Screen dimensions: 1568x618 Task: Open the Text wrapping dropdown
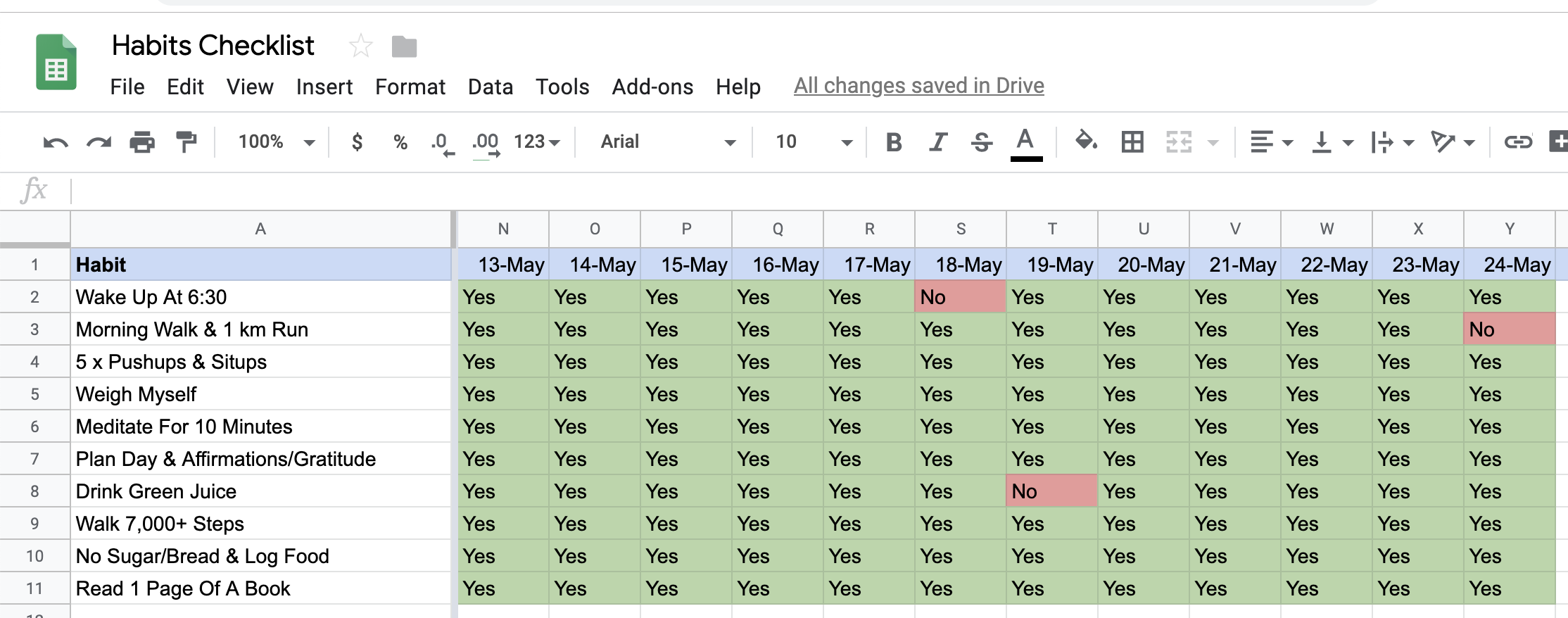click(1392, 142)
